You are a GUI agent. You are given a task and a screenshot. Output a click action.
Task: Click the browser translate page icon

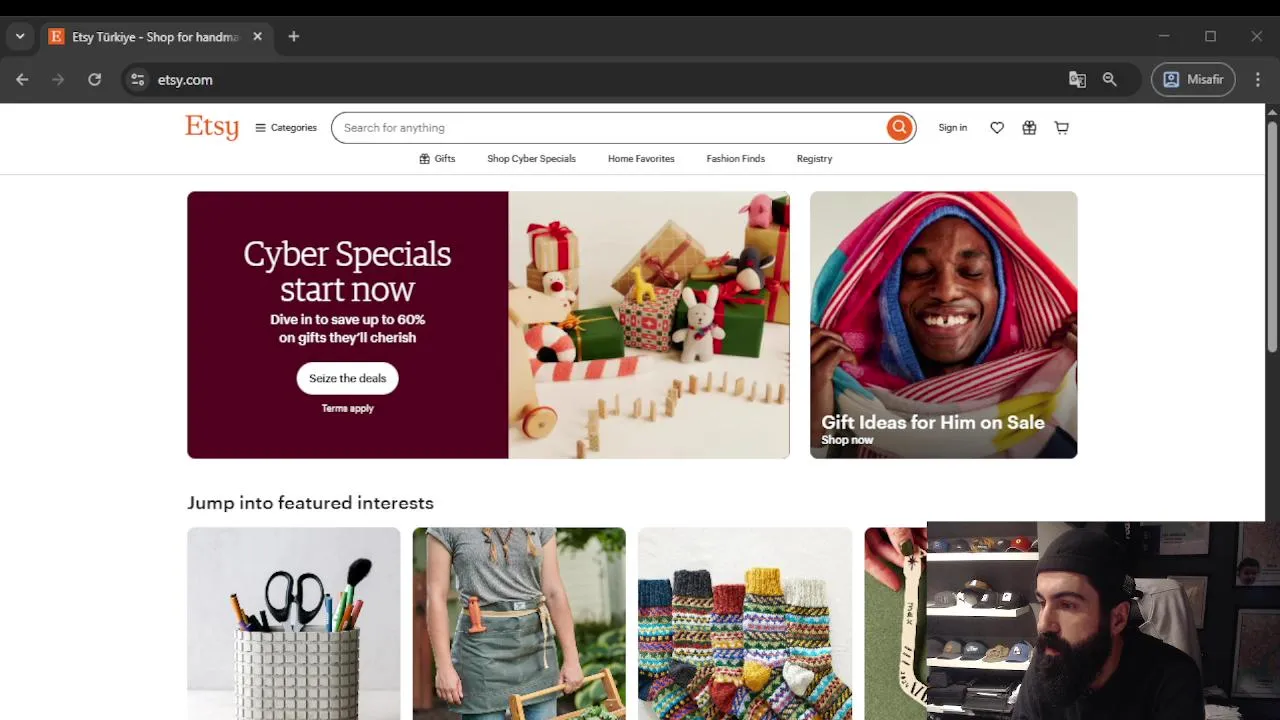[x=1077, y=80]
